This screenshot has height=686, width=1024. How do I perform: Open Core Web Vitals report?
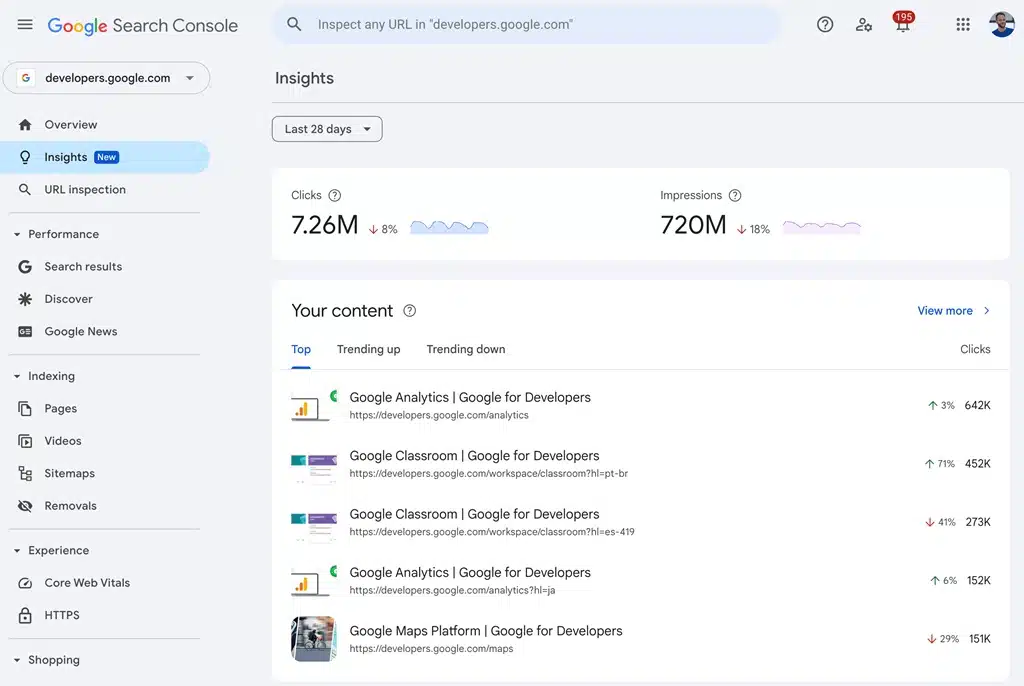coord(87,583)
